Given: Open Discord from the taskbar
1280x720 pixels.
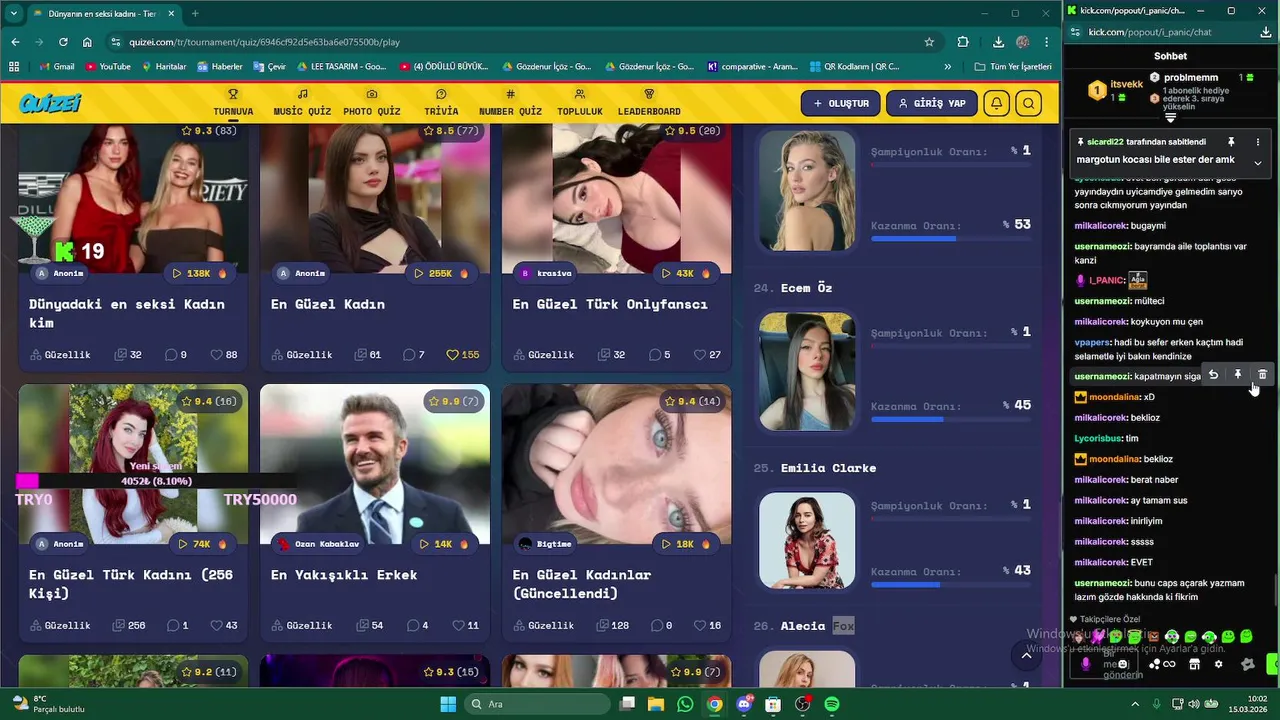Looking at the screenshot, I should coord(744,704).
